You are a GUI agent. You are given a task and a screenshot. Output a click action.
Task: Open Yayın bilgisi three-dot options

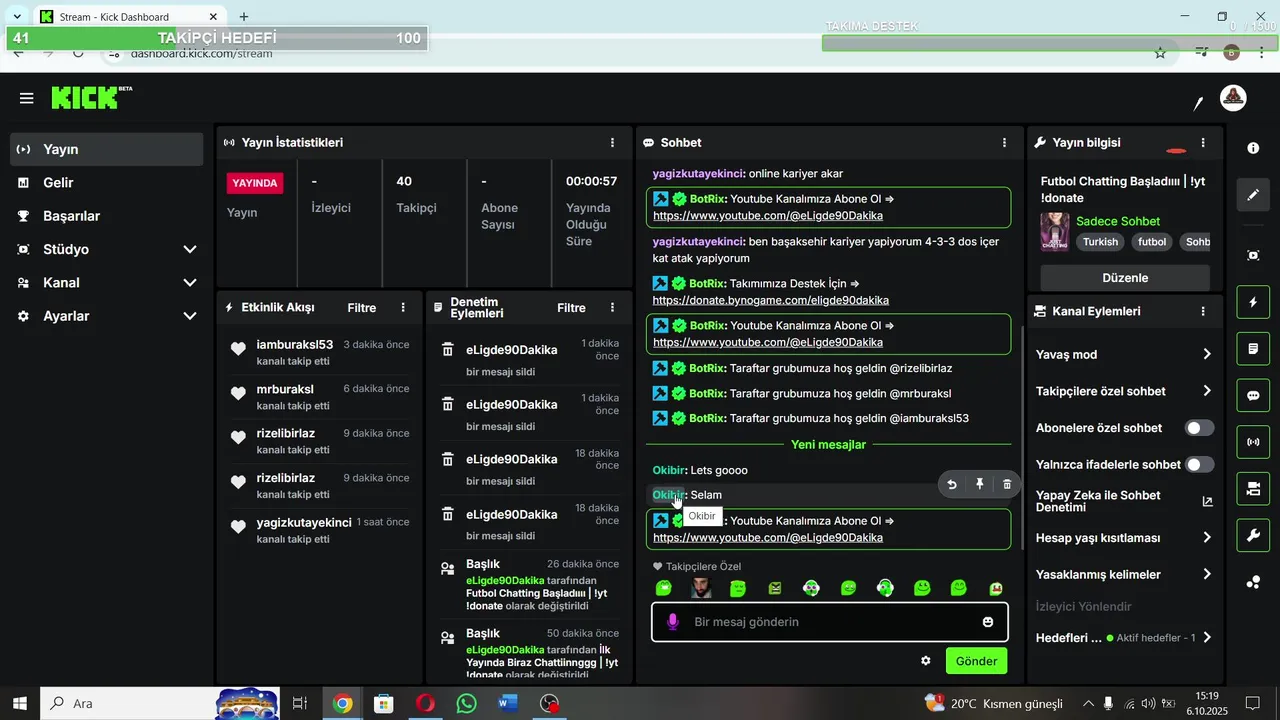1203,143
